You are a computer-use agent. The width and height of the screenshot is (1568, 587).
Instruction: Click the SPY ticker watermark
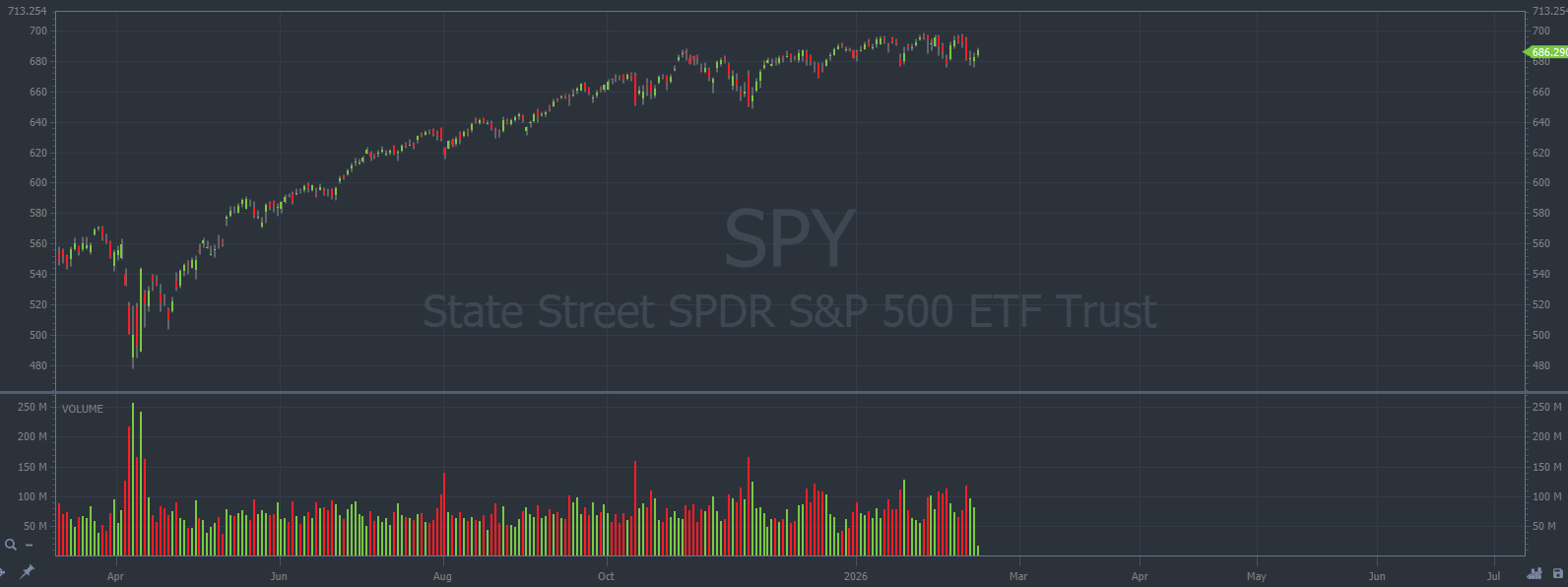[x=789, y=239]
